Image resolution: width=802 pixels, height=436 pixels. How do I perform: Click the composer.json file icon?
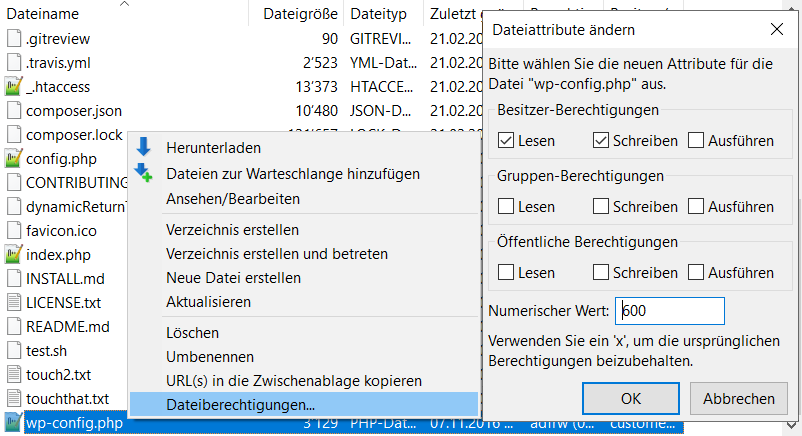[13, 111]
